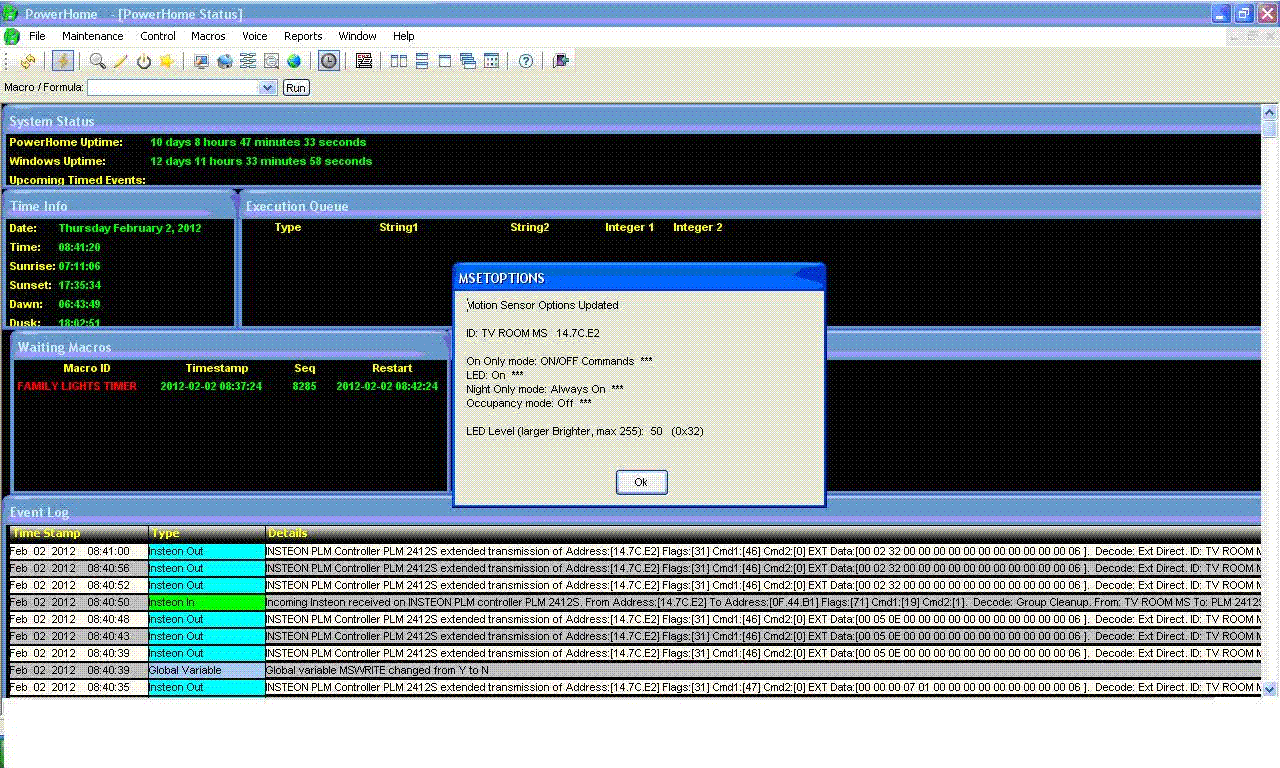
Task: Click the magnifying glass toolbar icon
Action: tap(97, 61)
